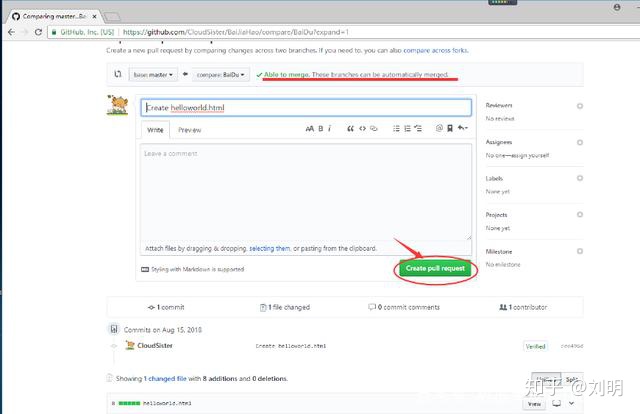This screenshot has height=414, width=640.
Task: Click the 'selecting them' attach files link
Action: click(x=269, y=248)
